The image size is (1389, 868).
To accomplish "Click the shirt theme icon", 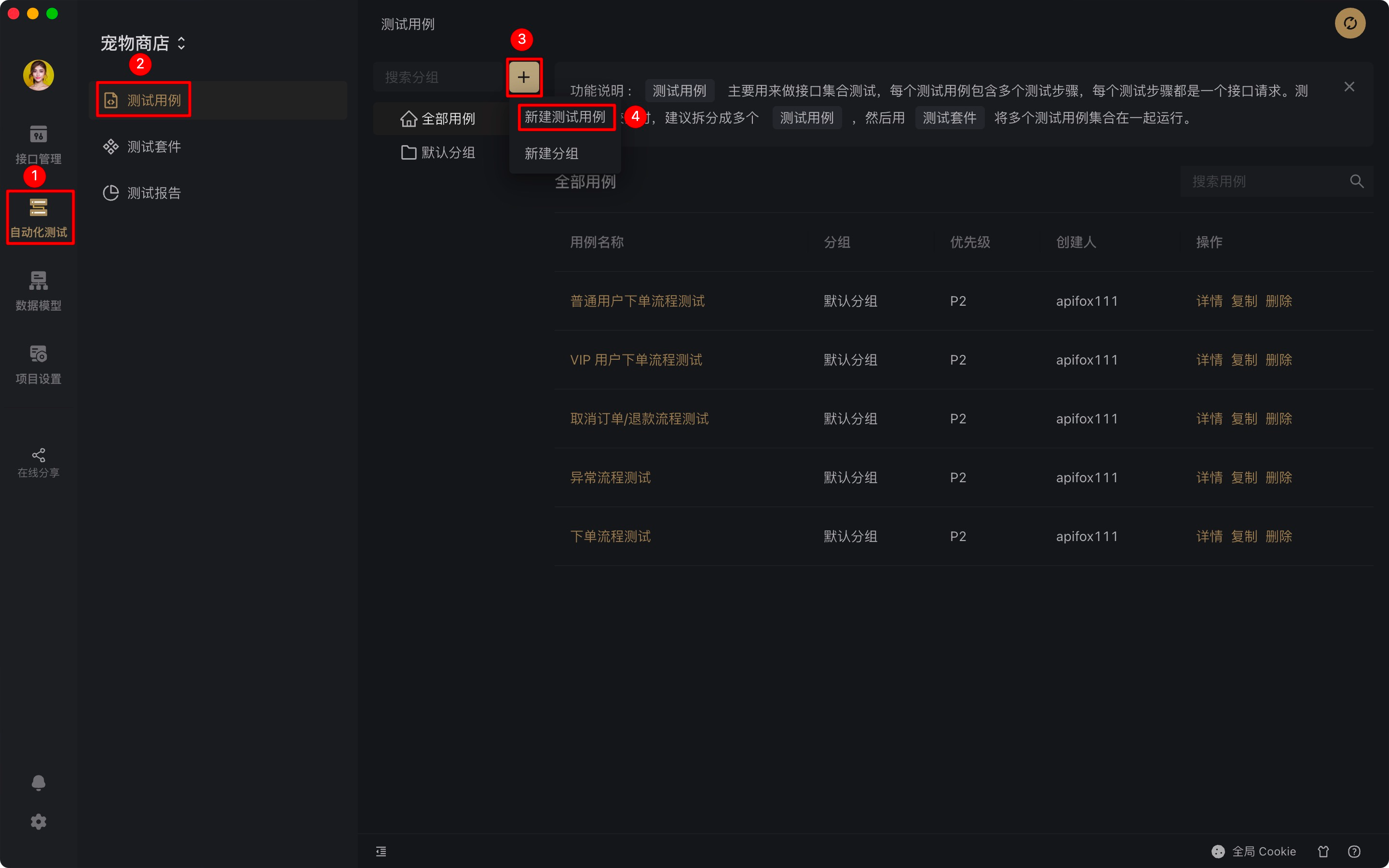I will [1323, 851].
